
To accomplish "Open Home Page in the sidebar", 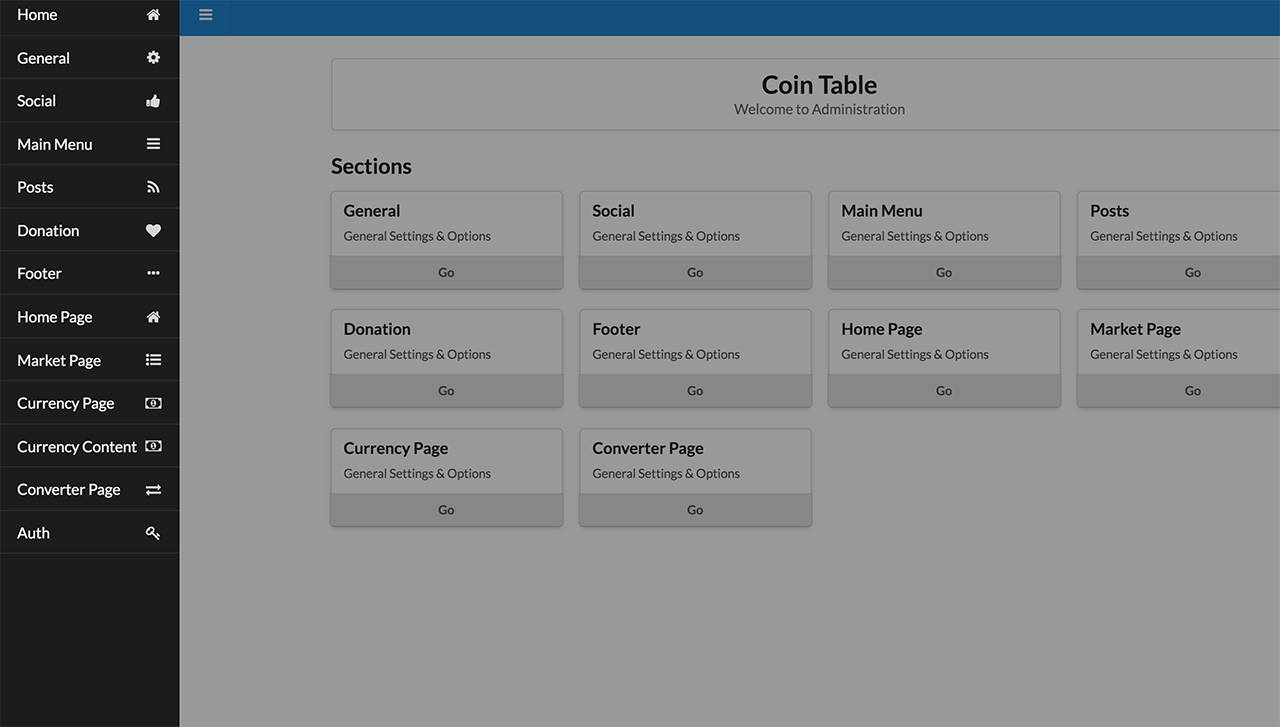I will 55,317.
